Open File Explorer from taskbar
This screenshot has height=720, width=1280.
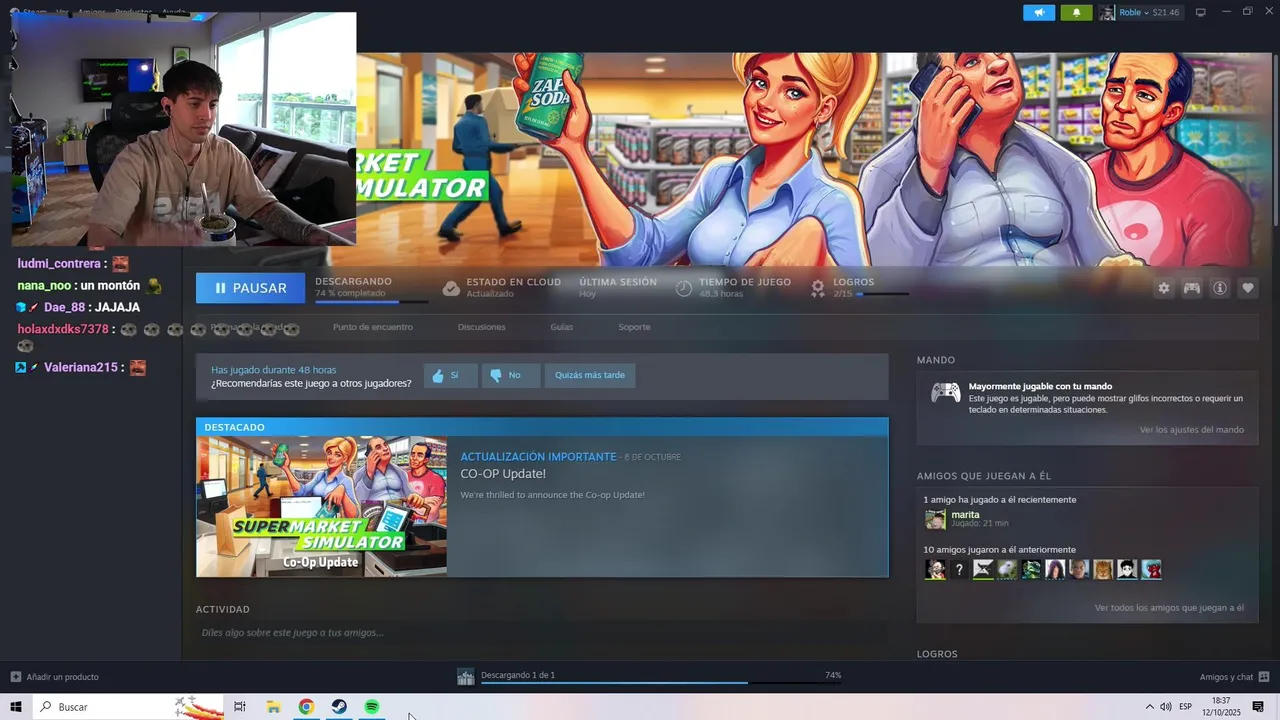click(273, 707)
